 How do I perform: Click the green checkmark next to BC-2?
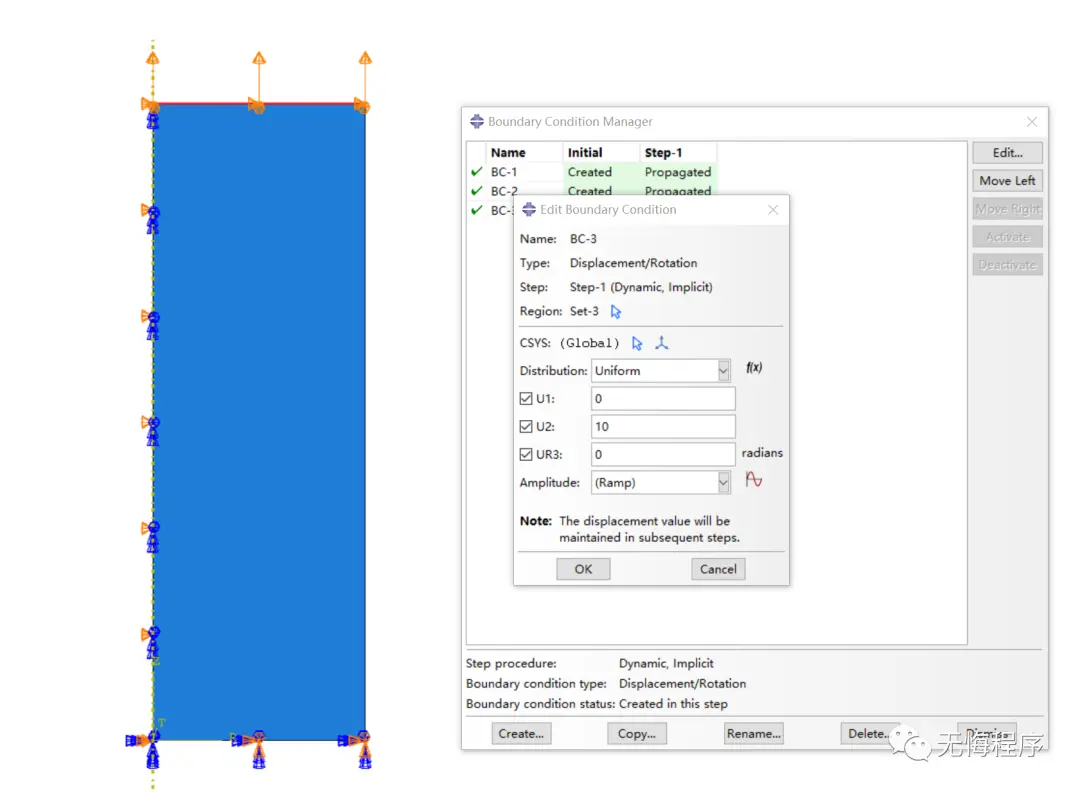point(476,191)
